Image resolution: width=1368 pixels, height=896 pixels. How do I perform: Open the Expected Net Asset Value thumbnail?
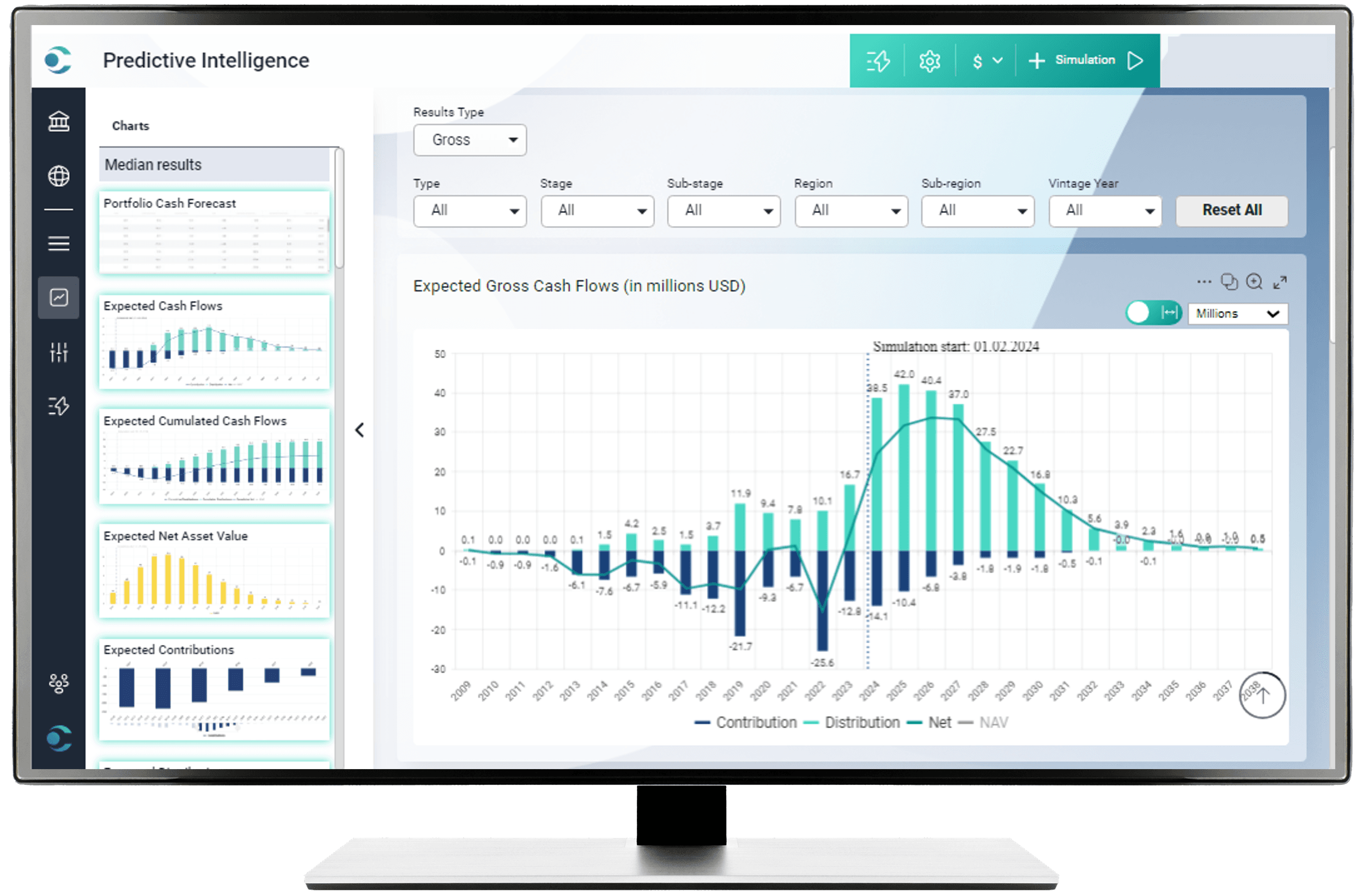(215, 571)
